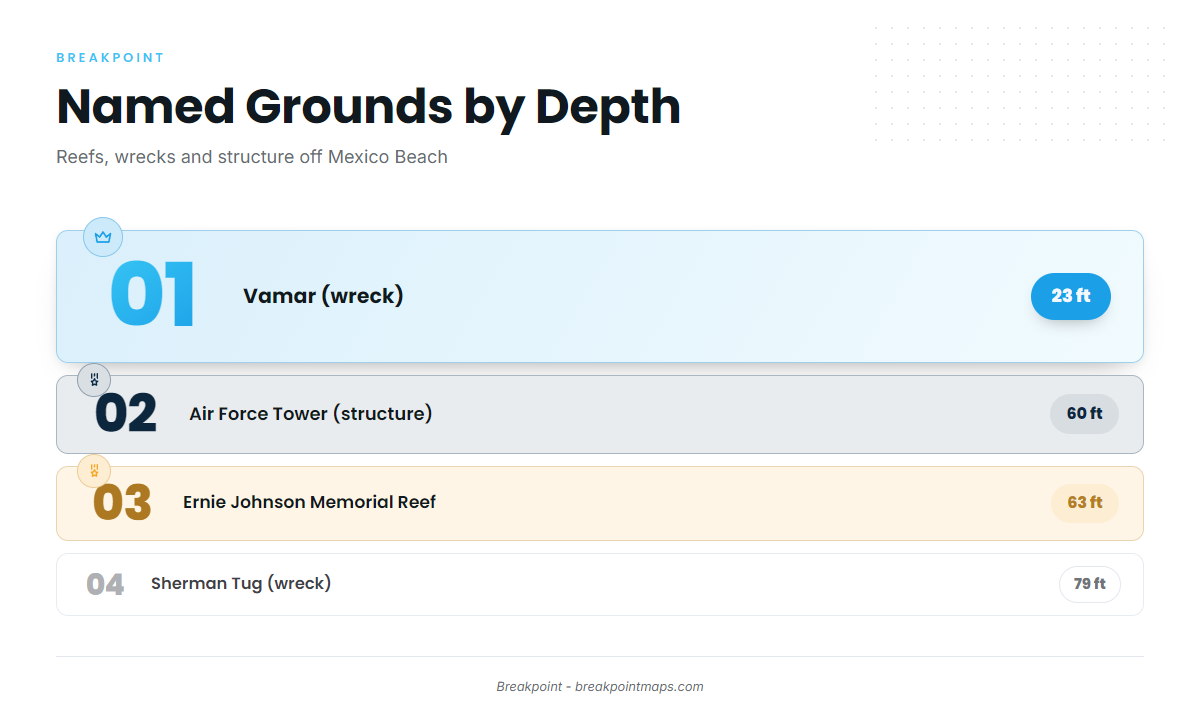
Task: Click the Mexico Beach subtitle text
Action: 252,157
